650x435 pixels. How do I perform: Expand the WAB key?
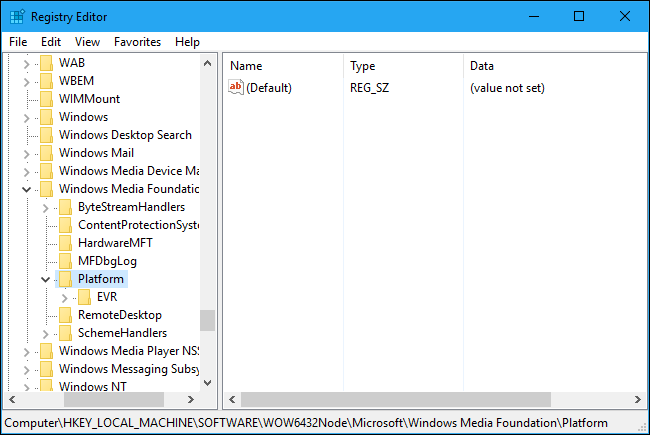pos(27,64)
